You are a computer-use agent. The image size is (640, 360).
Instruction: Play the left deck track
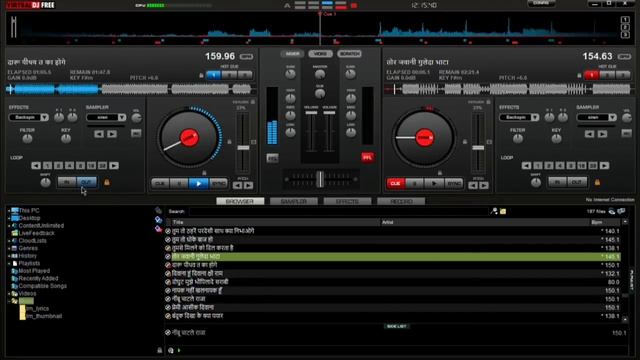pos(198,184)
